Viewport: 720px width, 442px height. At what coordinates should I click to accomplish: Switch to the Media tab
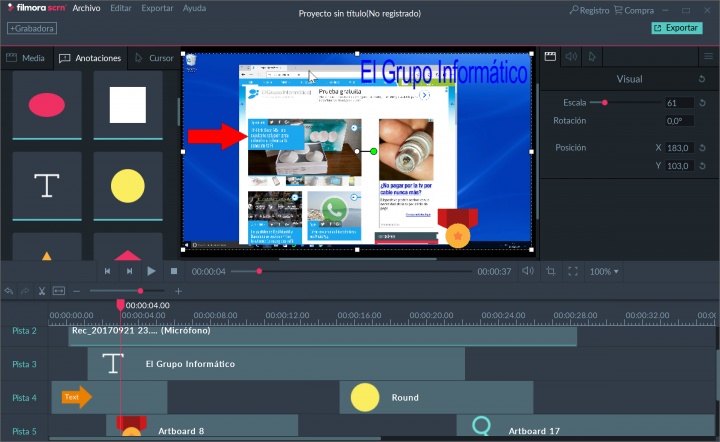coord(26,58)
